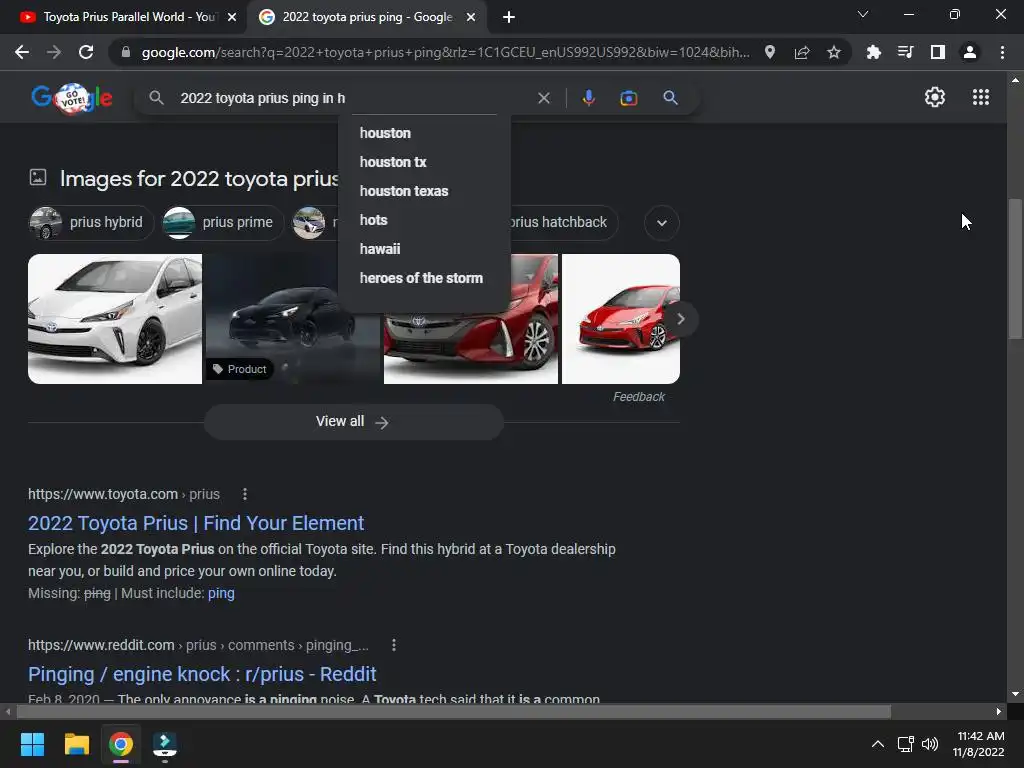Click View all images button
Viewport: 1024px width, 768px height.
(353, 422)
